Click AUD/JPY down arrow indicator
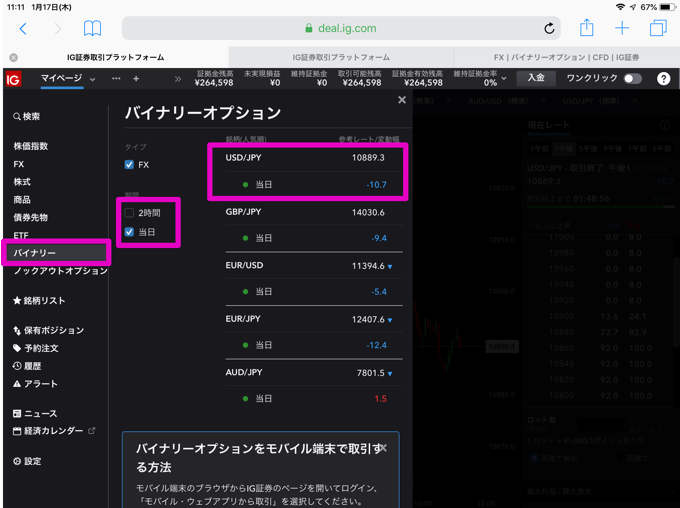The height and width of the screenshot is (508, 680). coord(390,374)
